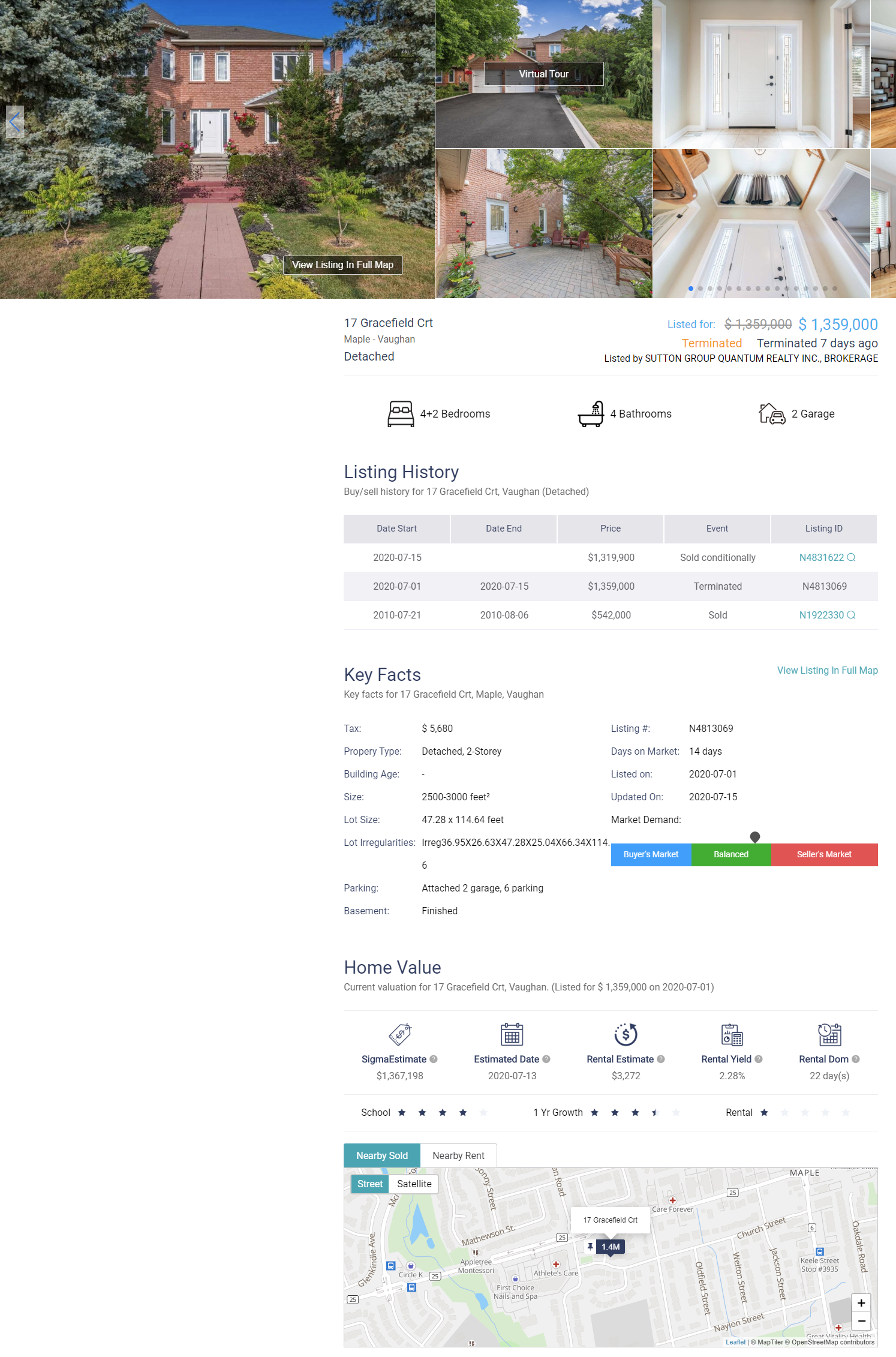896x1357 pixels.
Task: Click the Estimated Date calendar icon
Action: pyautogui.click(x=512, y=1034)
